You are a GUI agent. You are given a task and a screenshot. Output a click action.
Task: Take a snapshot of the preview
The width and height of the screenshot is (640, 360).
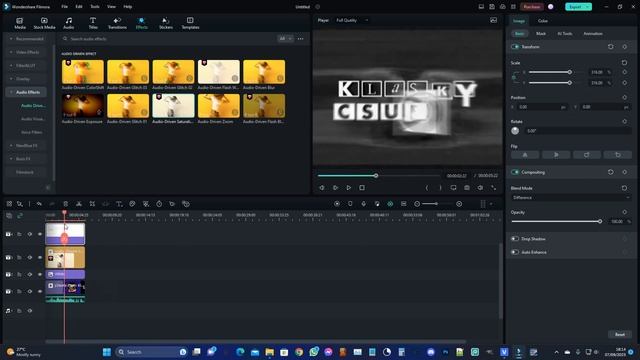point(467,188)
